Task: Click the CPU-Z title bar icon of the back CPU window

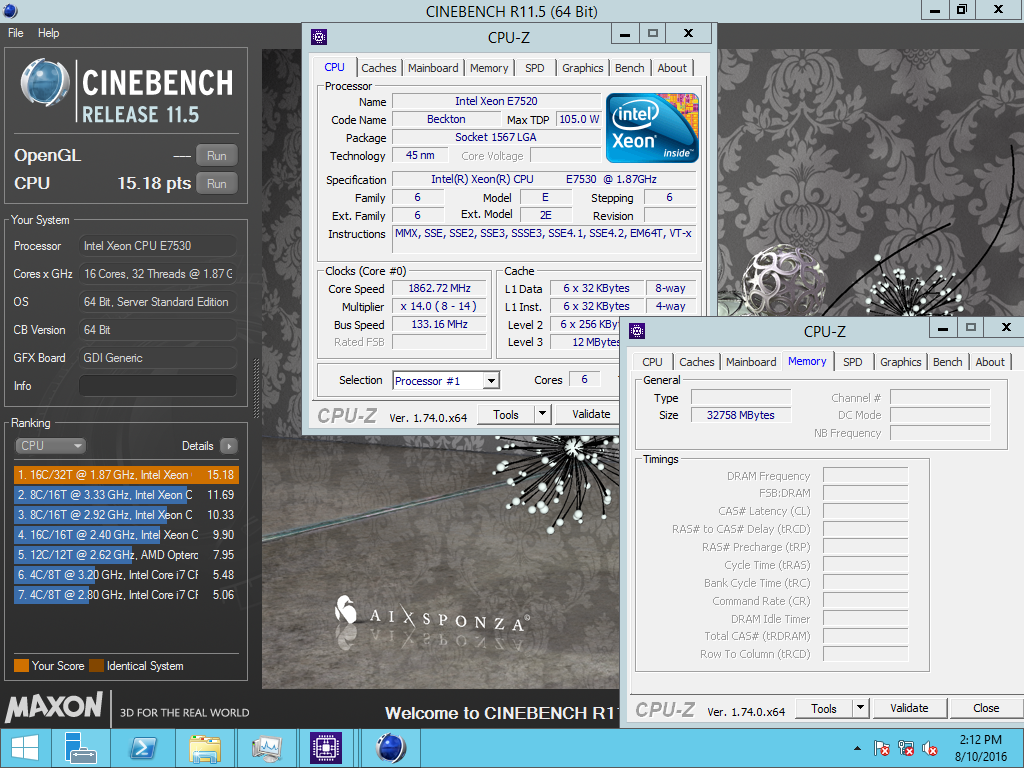Action: point(319,37)
